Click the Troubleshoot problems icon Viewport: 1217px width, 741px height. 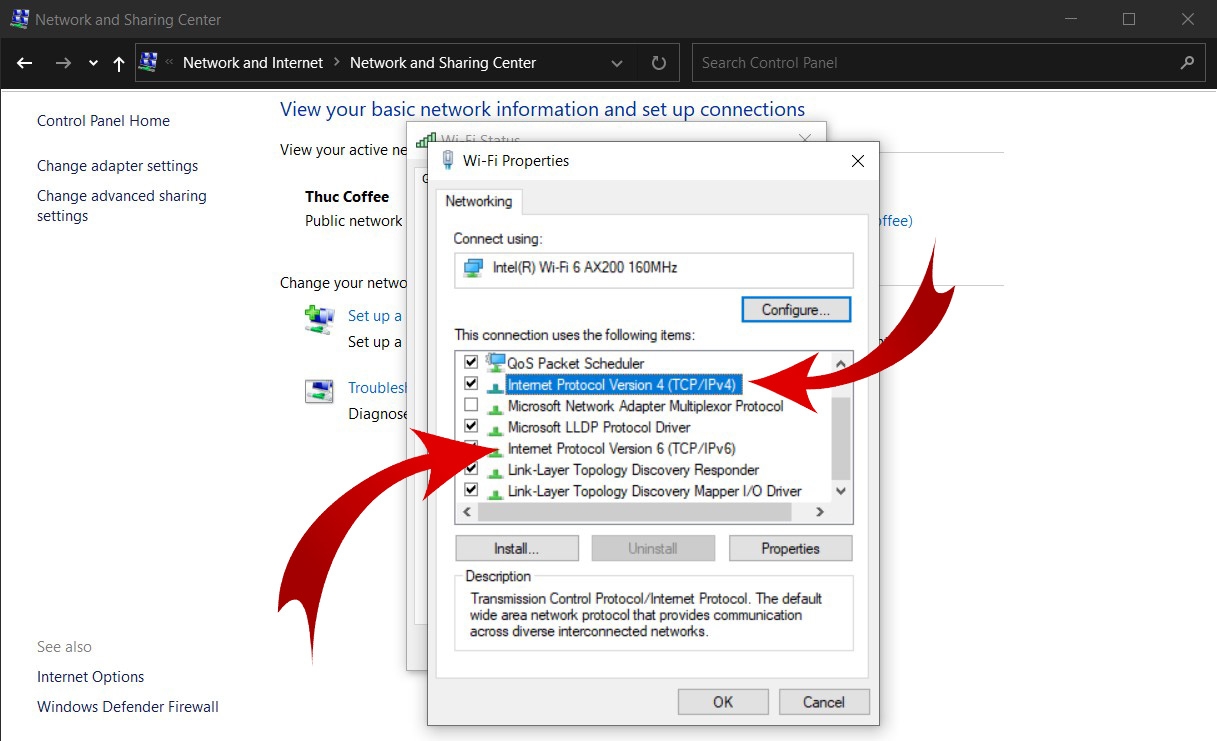[x=319, y=391]
